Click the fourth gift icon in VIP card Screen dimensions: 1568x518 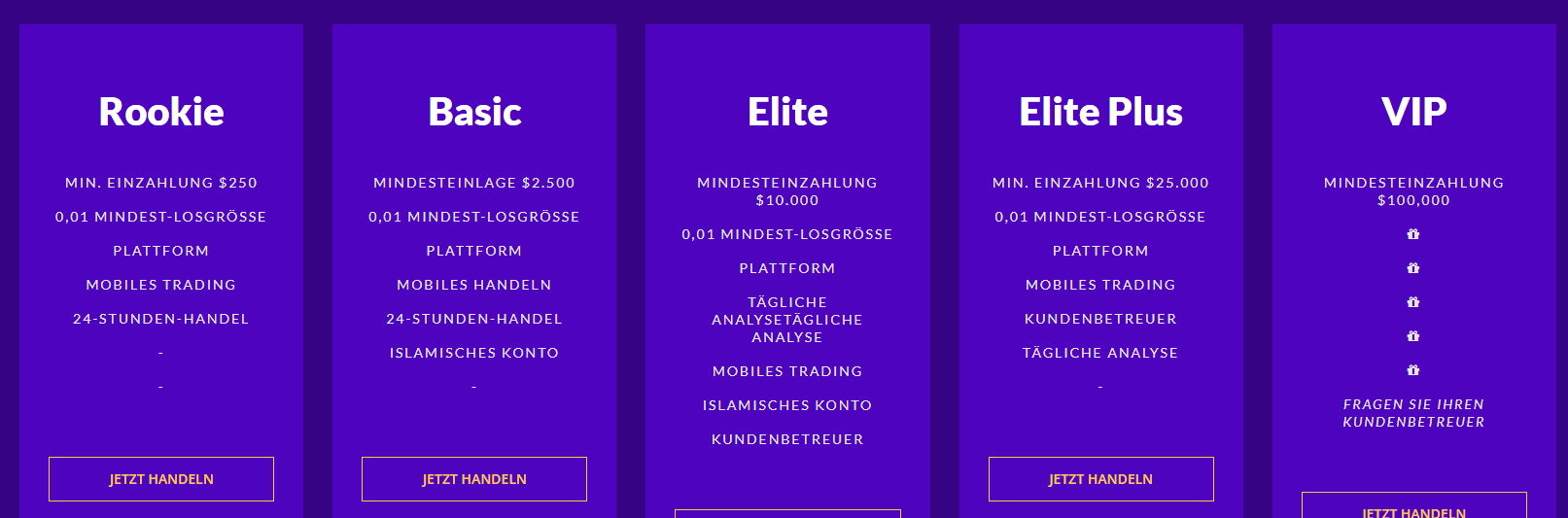click(1413, 336)
